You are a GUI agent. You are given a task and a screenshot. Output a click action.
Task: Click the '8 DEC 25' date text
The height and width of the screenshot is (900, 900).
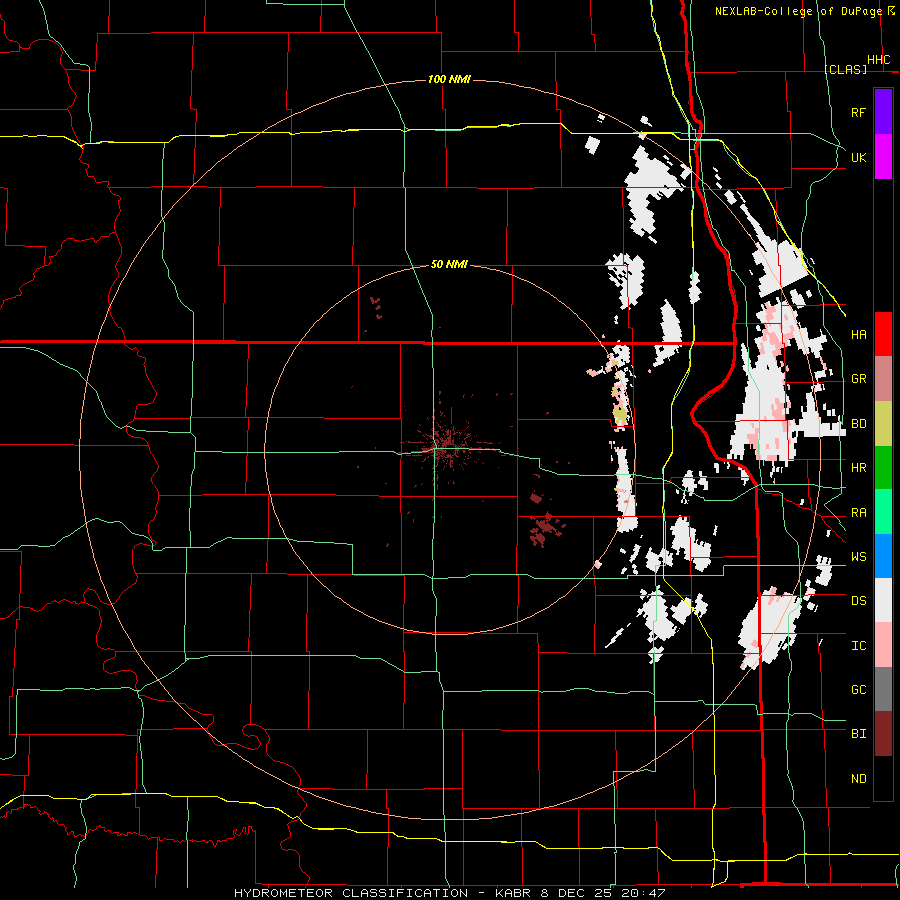pyautogui.click(x=577, y=893)
